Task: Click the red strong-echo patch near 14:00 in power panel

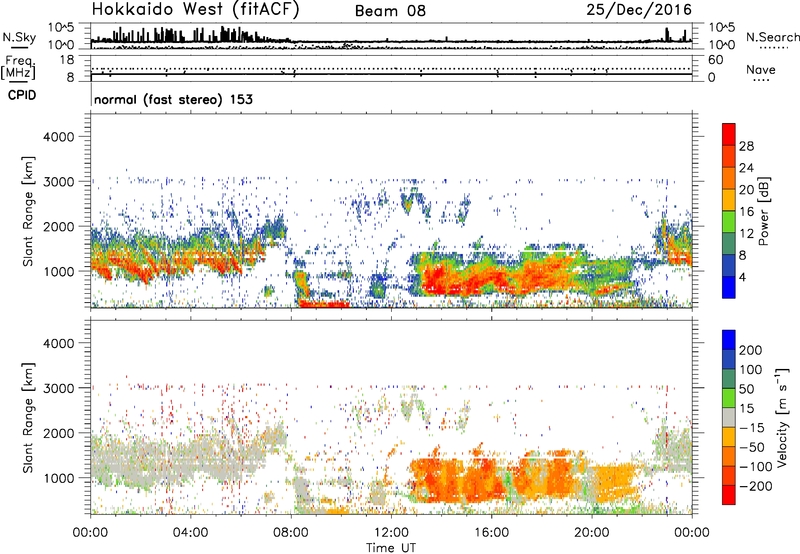Action: coord(441,281)
